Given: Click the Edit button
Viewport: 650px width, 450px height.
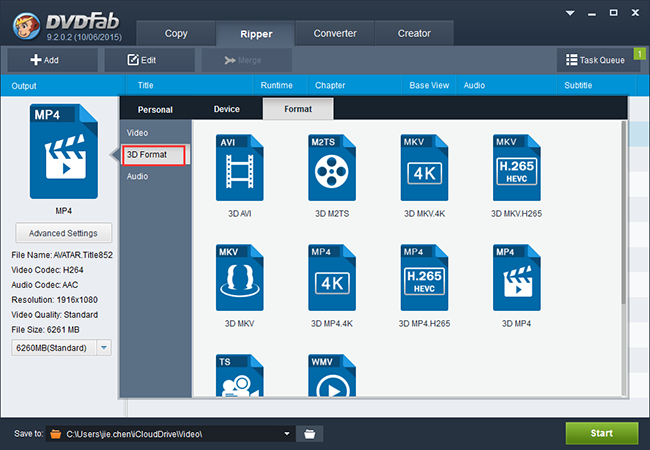Looking at the screenshot, I should click(149, 60).
